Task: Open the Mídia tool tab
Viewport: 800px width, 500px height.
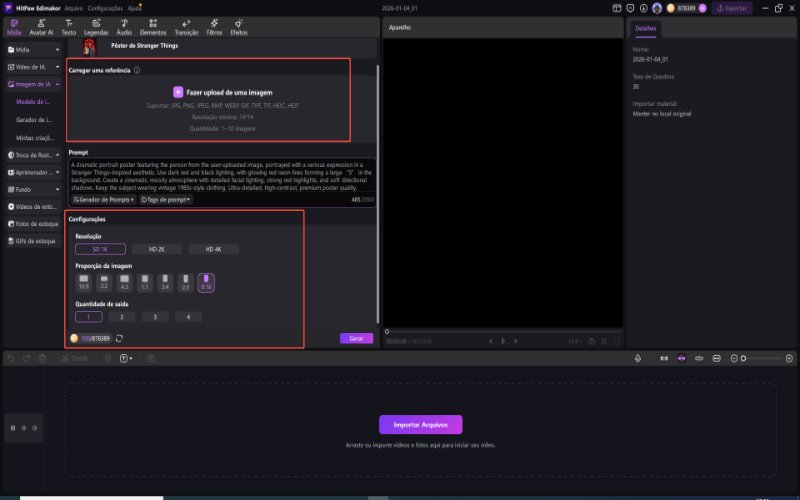Action: [14, 27]
